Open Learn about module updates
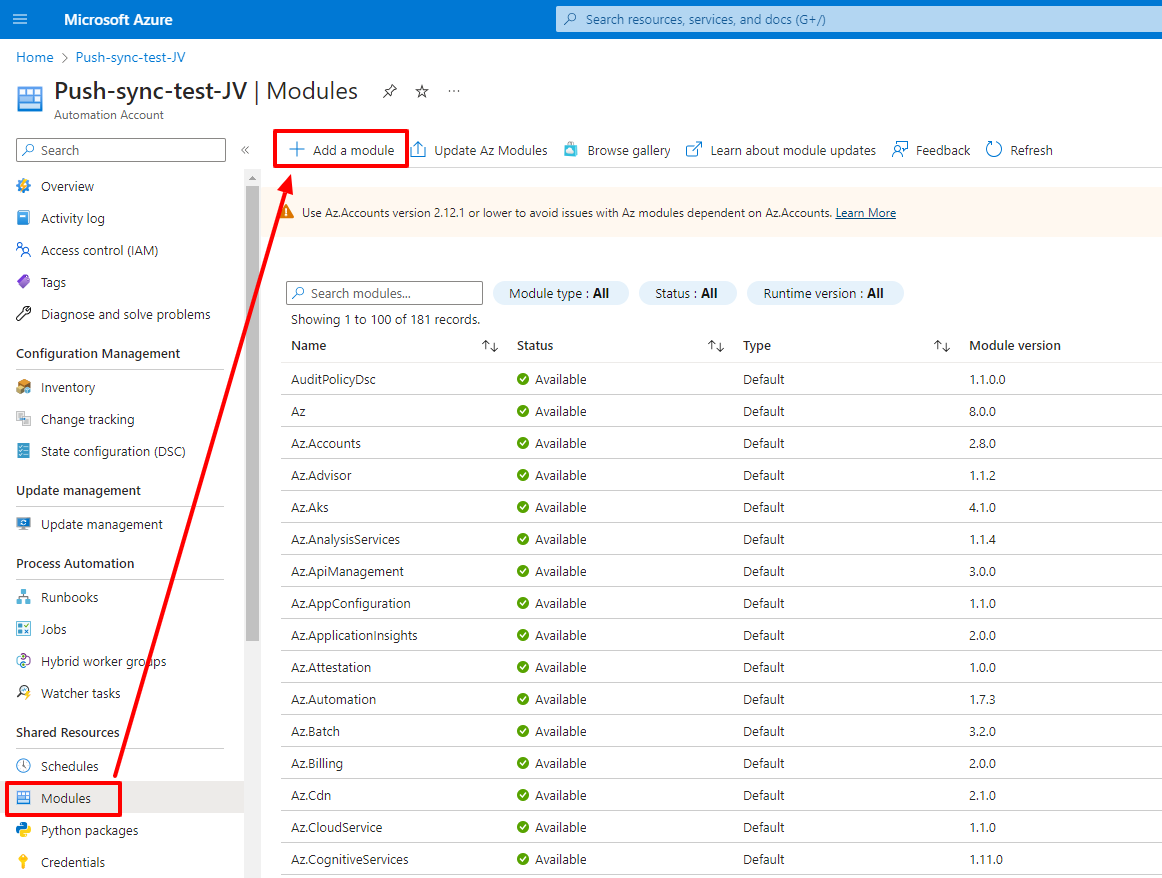 [x=780, y=150]
